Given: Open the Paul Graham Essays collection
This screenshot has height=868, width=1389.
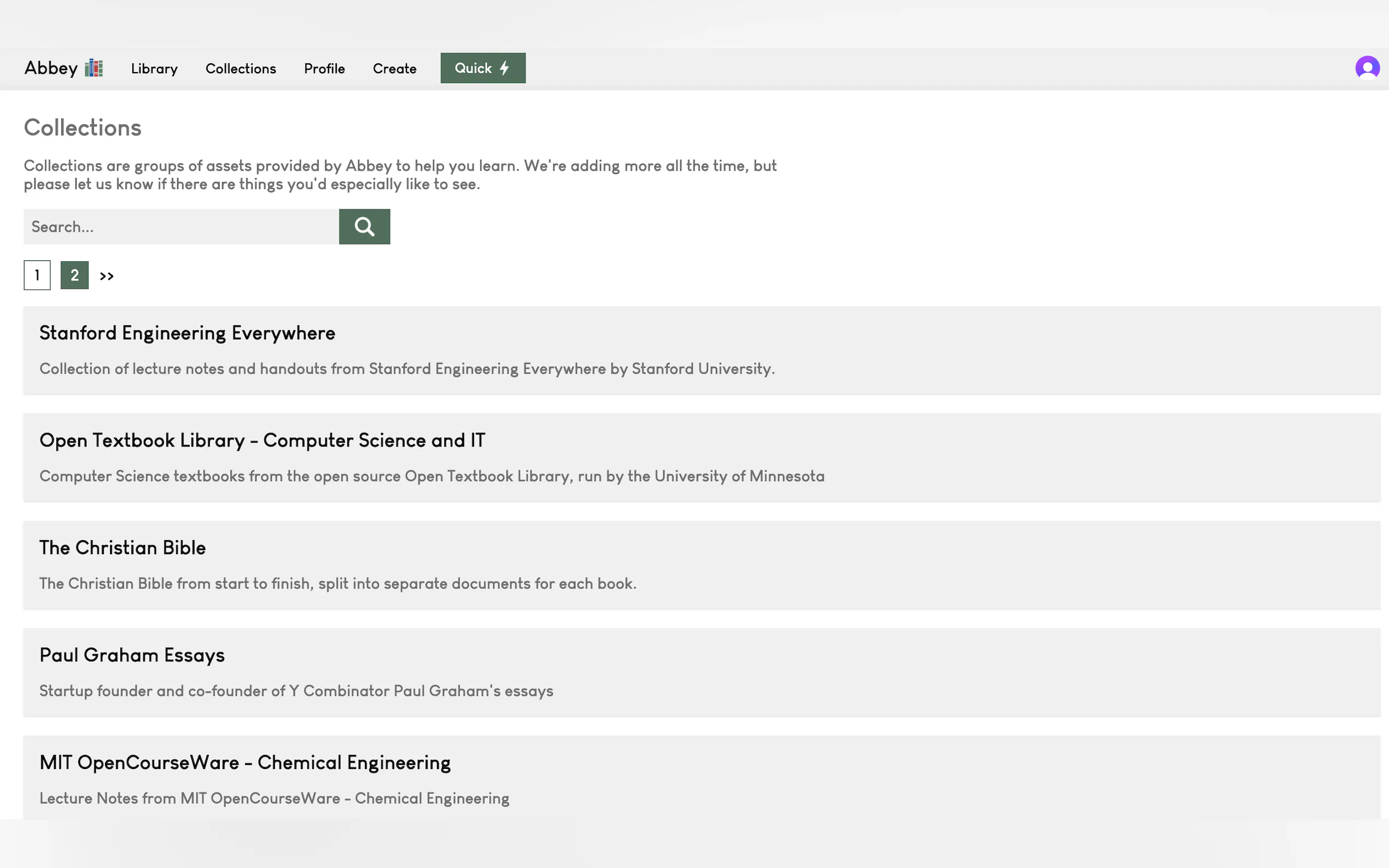Looking at the screenshot, I should click(132, 655).
